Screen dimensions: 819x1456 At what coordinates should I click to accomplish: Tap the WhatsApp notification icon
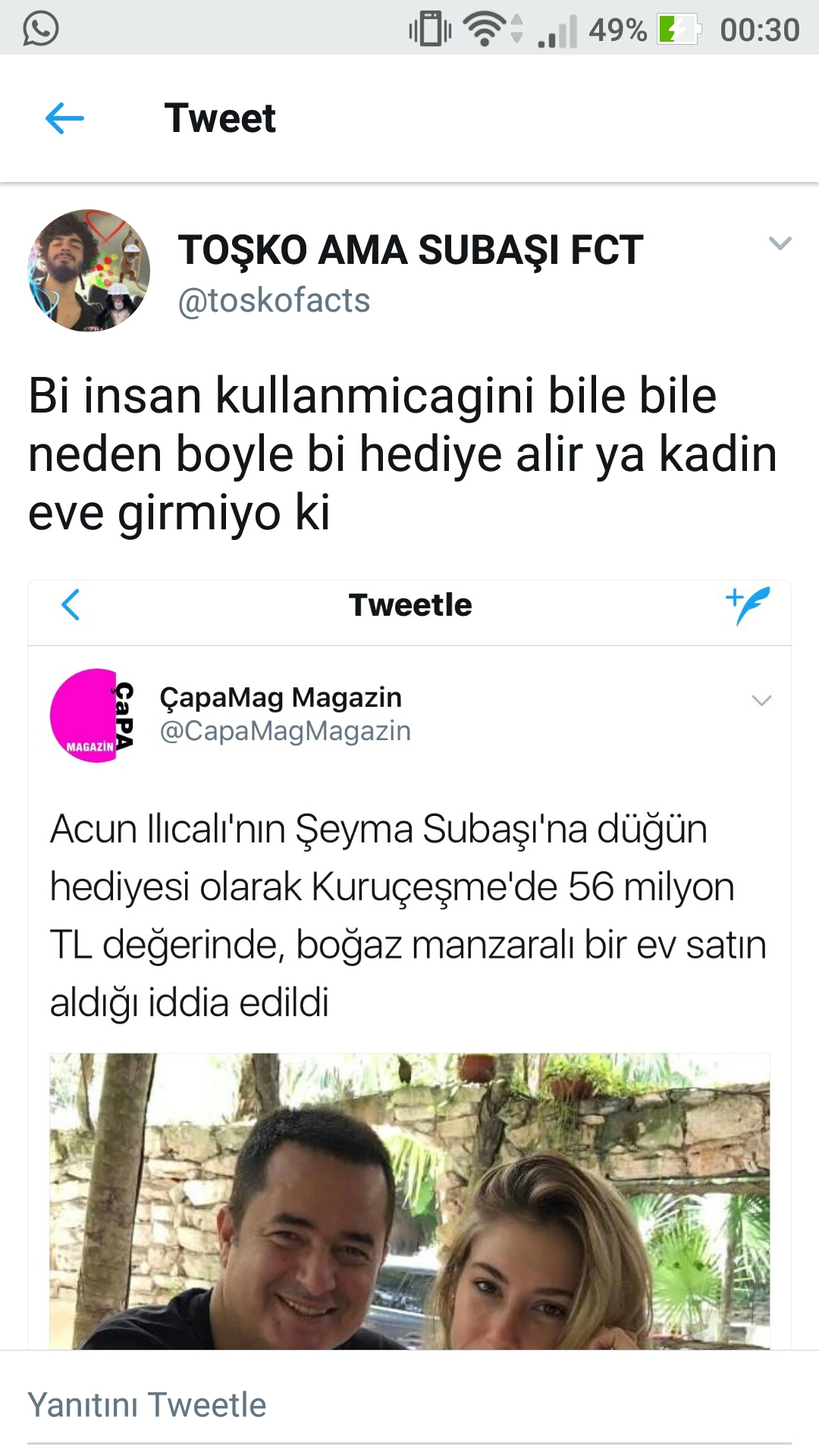pyautogui.click(x=41, y=29)
